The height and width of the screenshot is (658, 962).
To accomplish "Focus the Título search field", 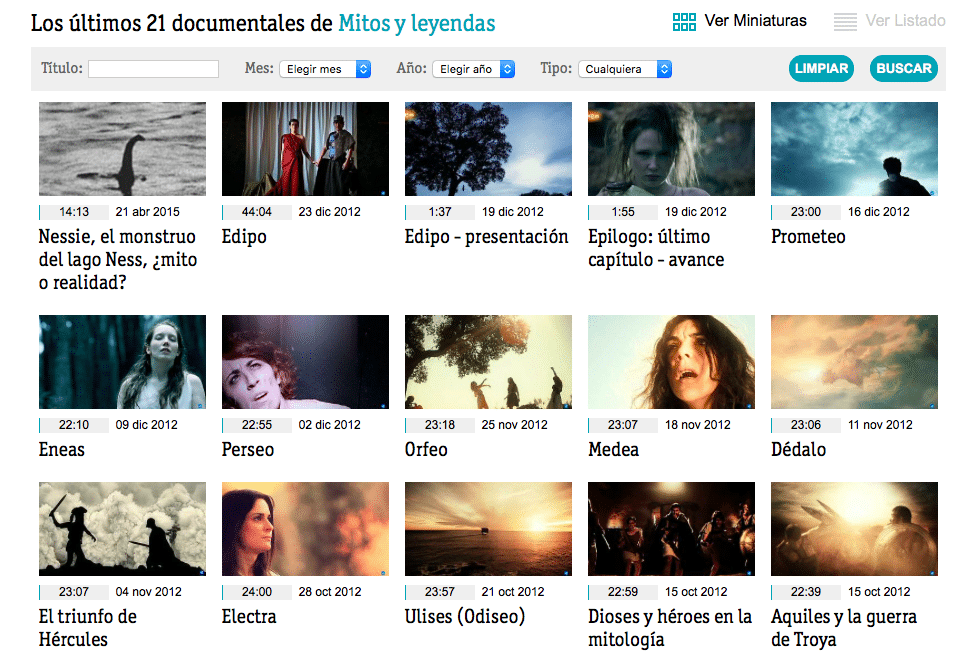I will (153, 69).
